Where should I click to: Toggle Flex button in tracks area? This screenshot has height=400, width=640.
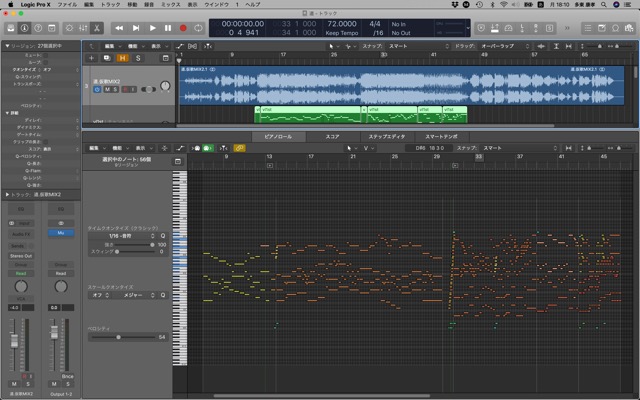(193, 46)
